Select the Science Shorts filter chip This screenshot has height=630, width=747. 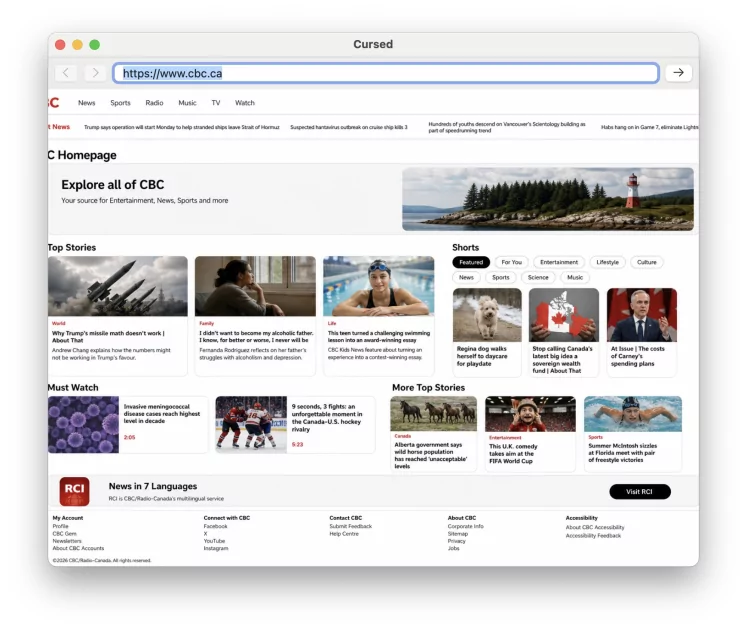tap(538, 277)
